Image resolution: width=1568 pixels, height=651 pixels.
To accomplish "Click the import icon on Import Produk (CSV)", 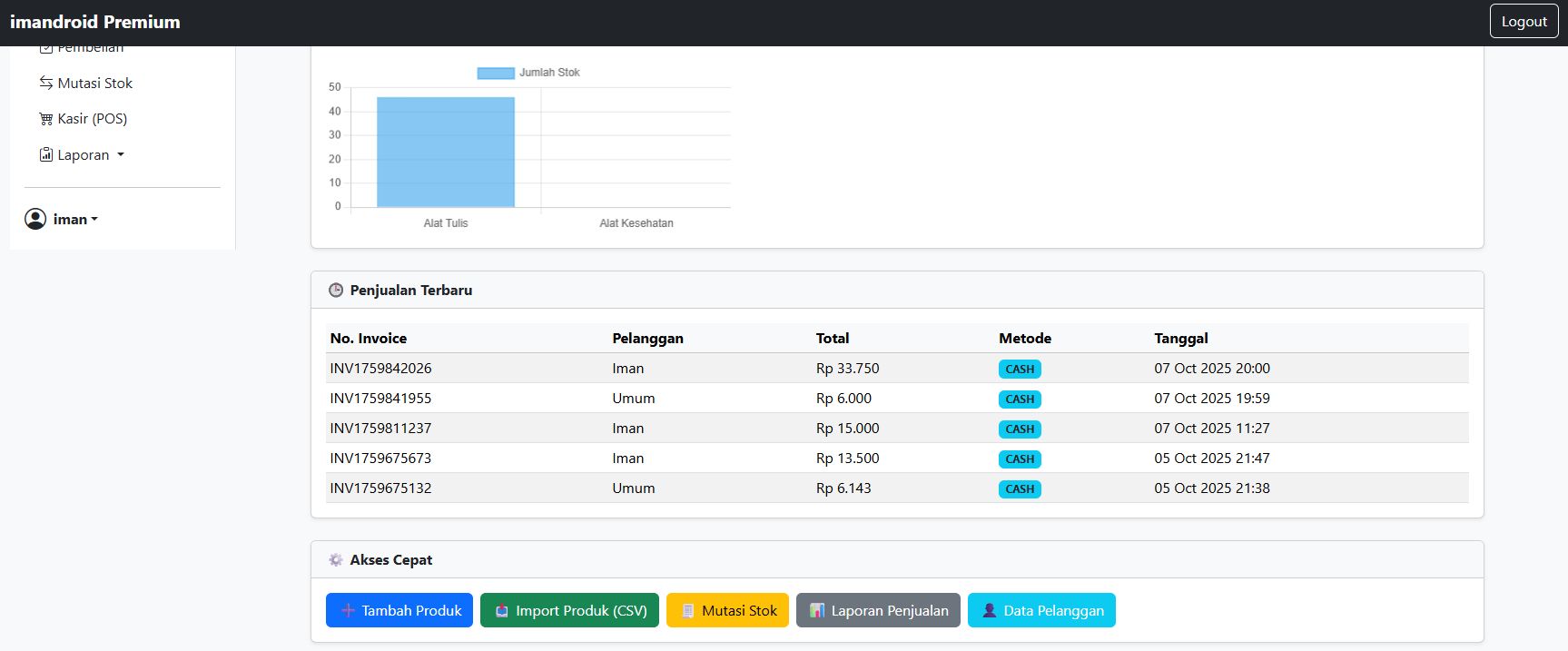I will 502,611.
